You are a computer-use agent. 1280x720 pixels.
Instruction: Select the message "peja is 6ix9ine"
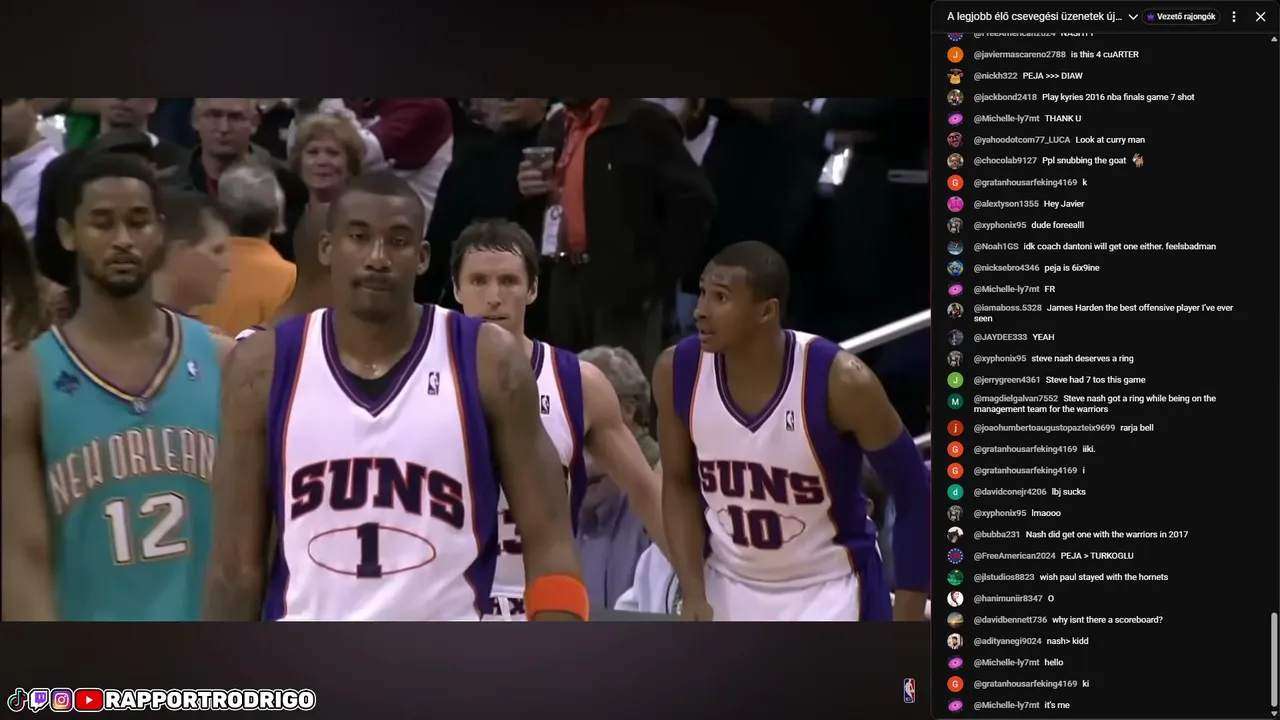[1072, 268]
